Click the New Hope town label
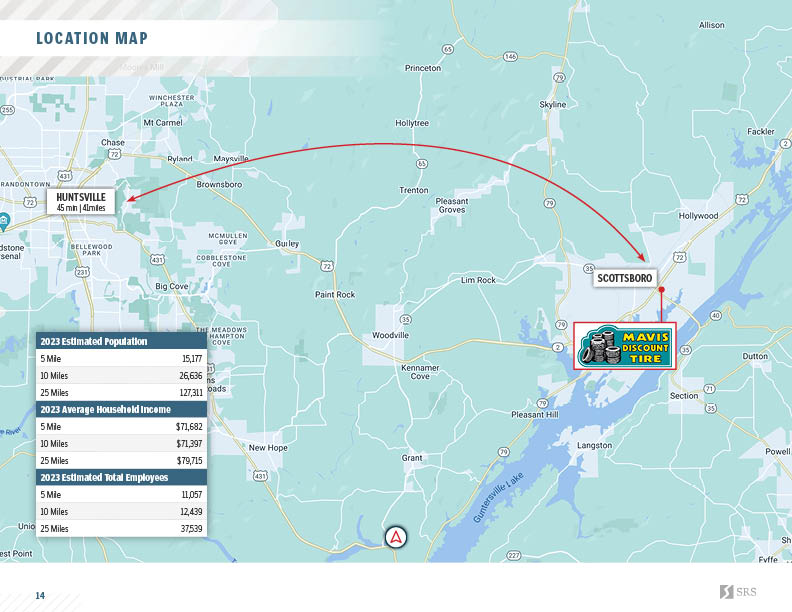The image size is (792, 612). pyautogui.click(x=268, y=448)
